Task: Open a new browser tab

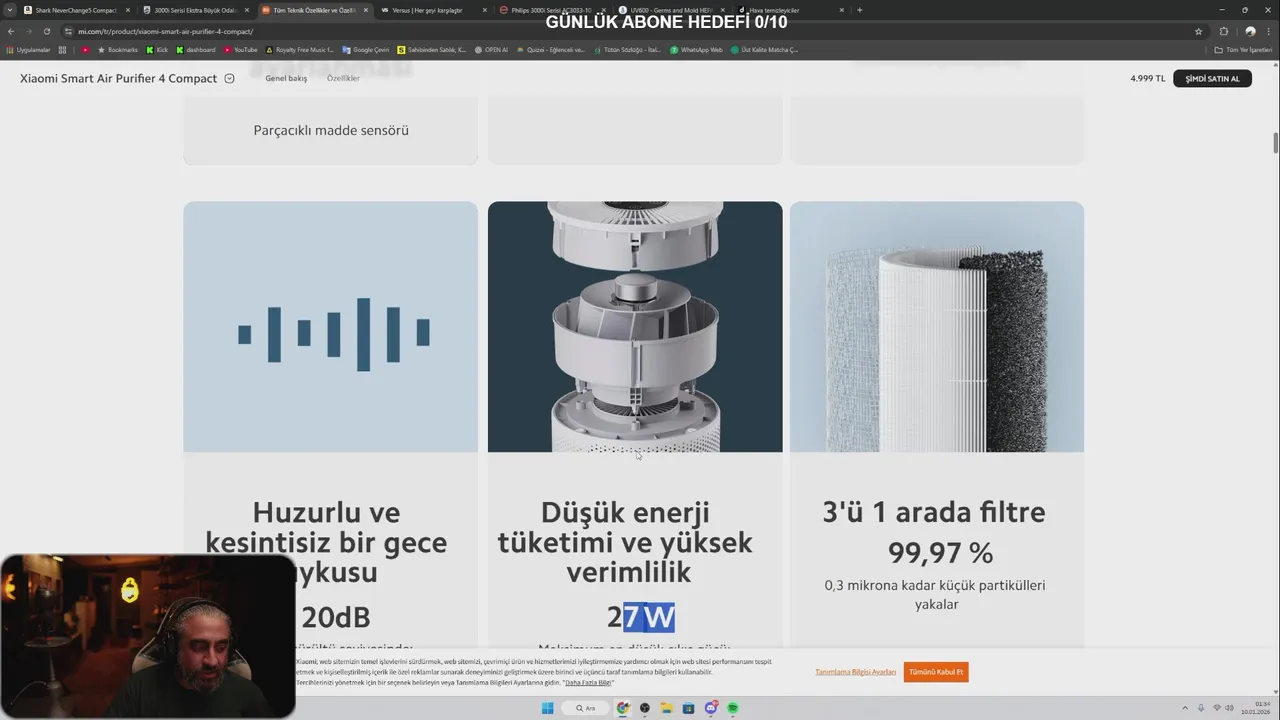Action: pos(860,10)
